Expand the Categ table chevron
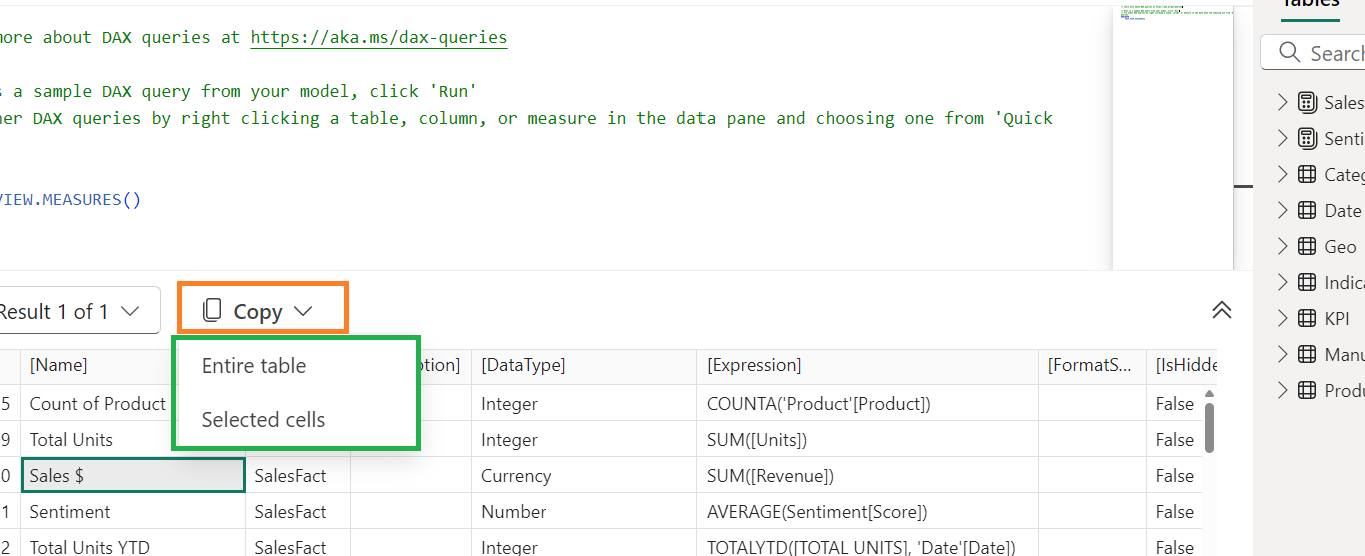1365x556 pixels. [1283, 174]
